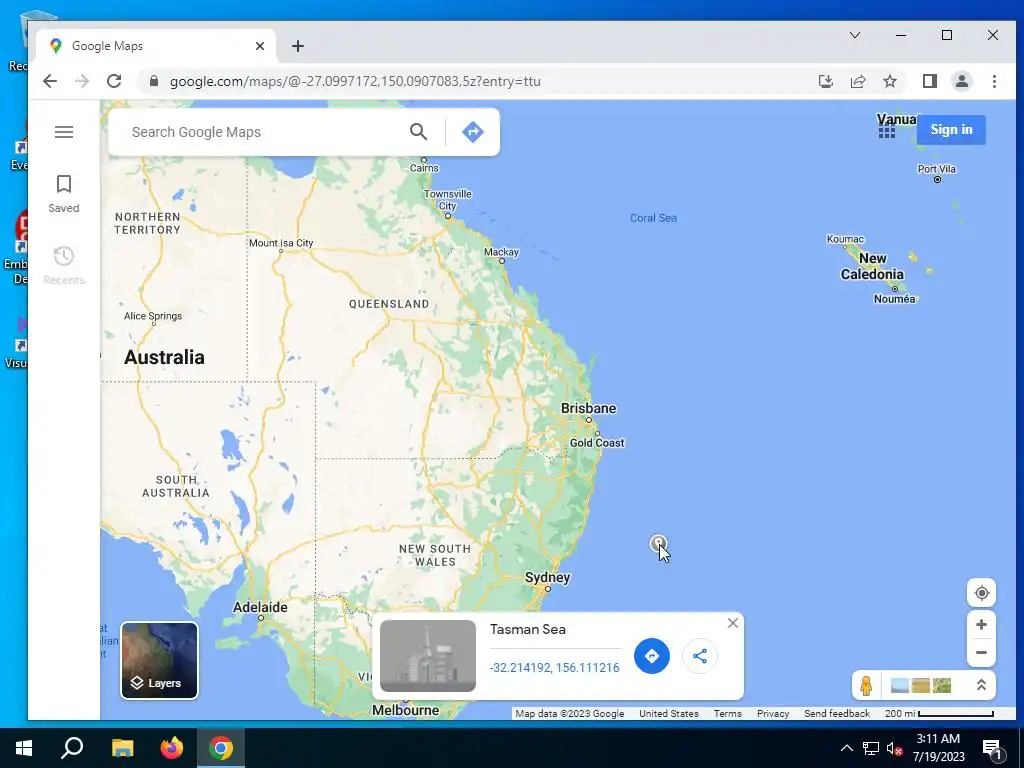
Task: Click the Gold Coast label
Action: [597, 443]
